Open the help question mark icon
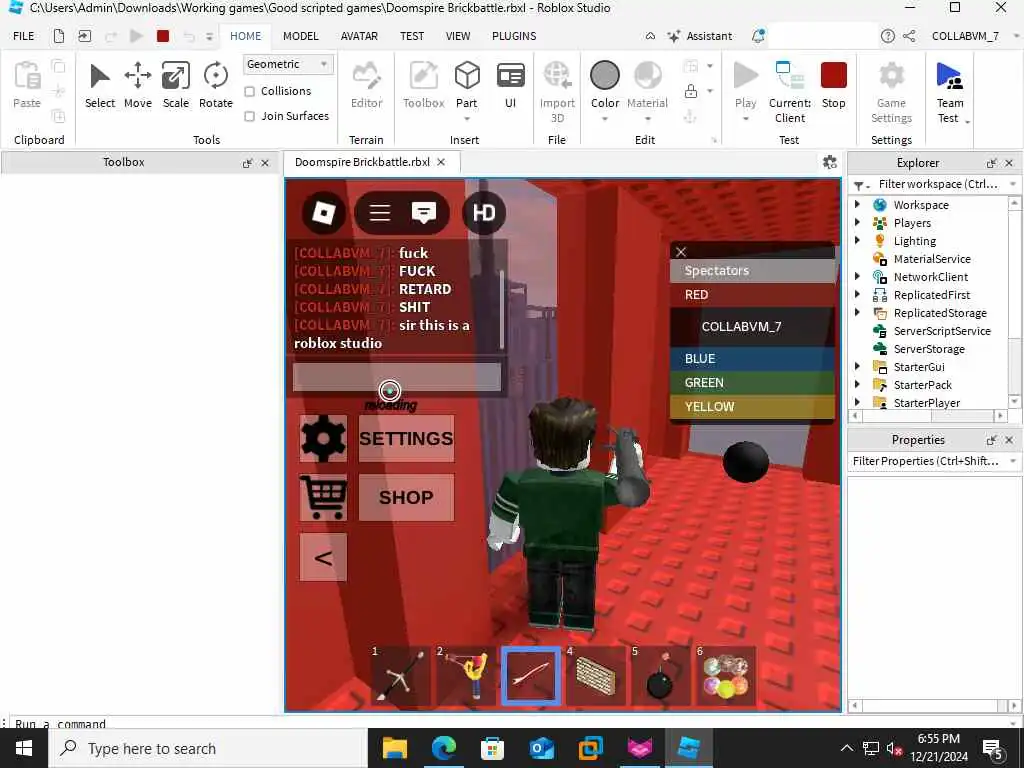The width and height of the screenshot is (1024, 768). coord(888,36)
